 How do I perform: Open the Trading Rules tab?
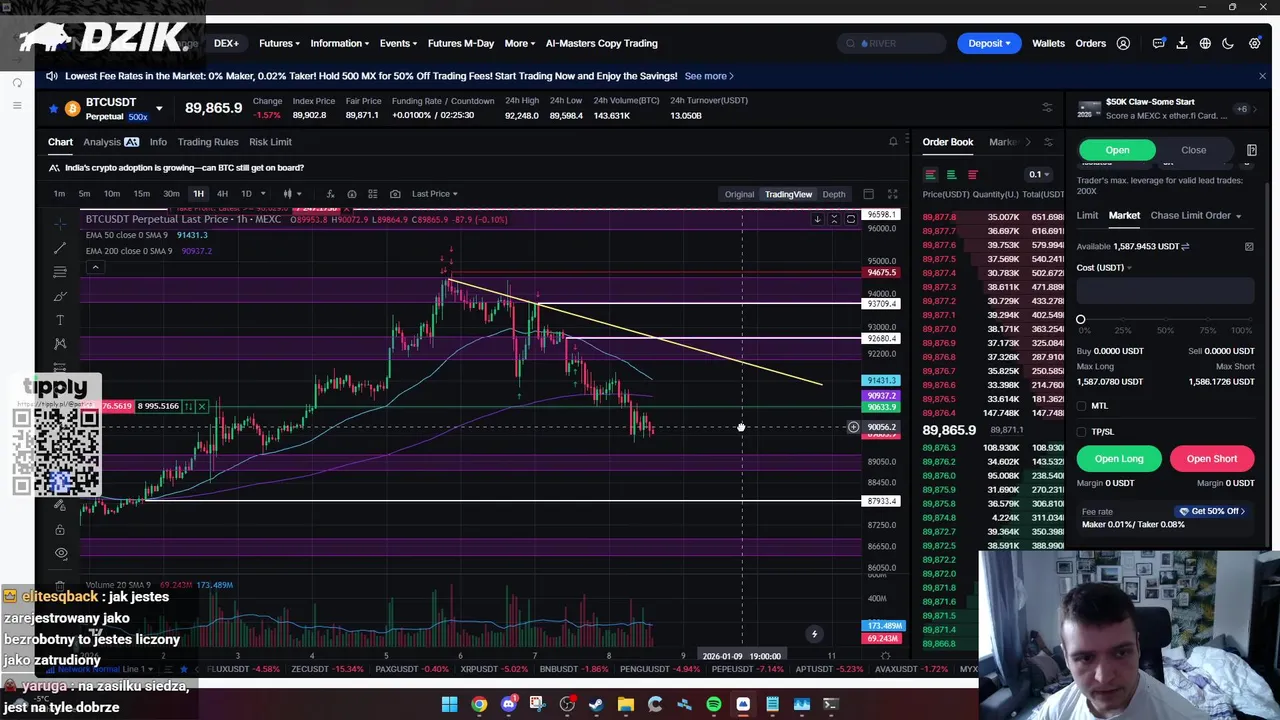click(x=208, y=142)
